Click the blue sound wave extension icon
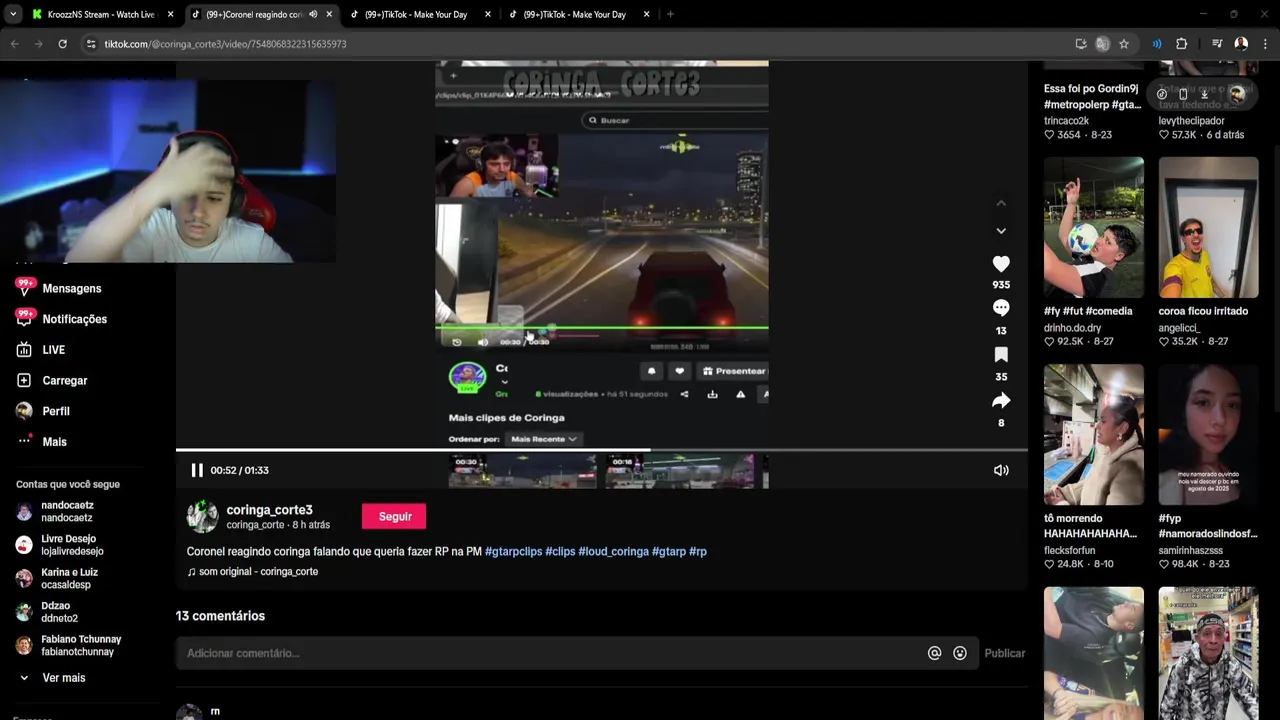The height and width of the screenshot is (720, 1280). tap(1157, 44)
